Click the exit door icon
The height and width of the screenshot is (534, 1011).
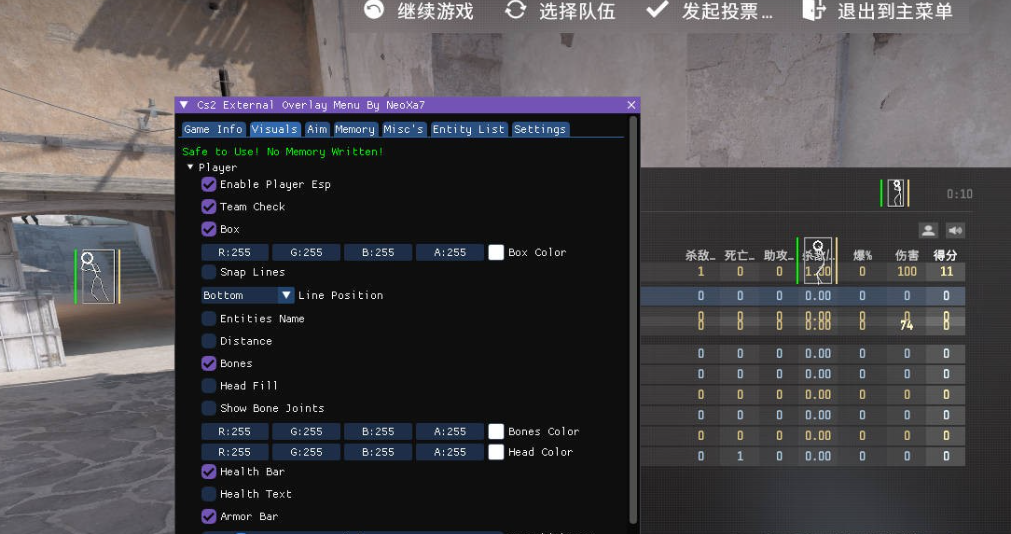tap(814, 10)
